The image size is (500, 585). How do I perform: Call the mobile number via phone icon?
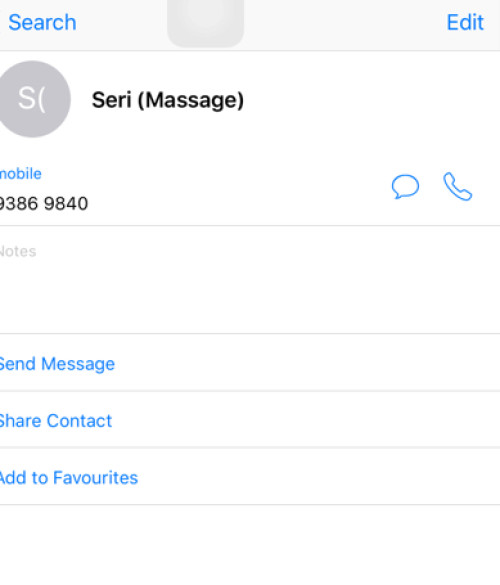(457, 186)
